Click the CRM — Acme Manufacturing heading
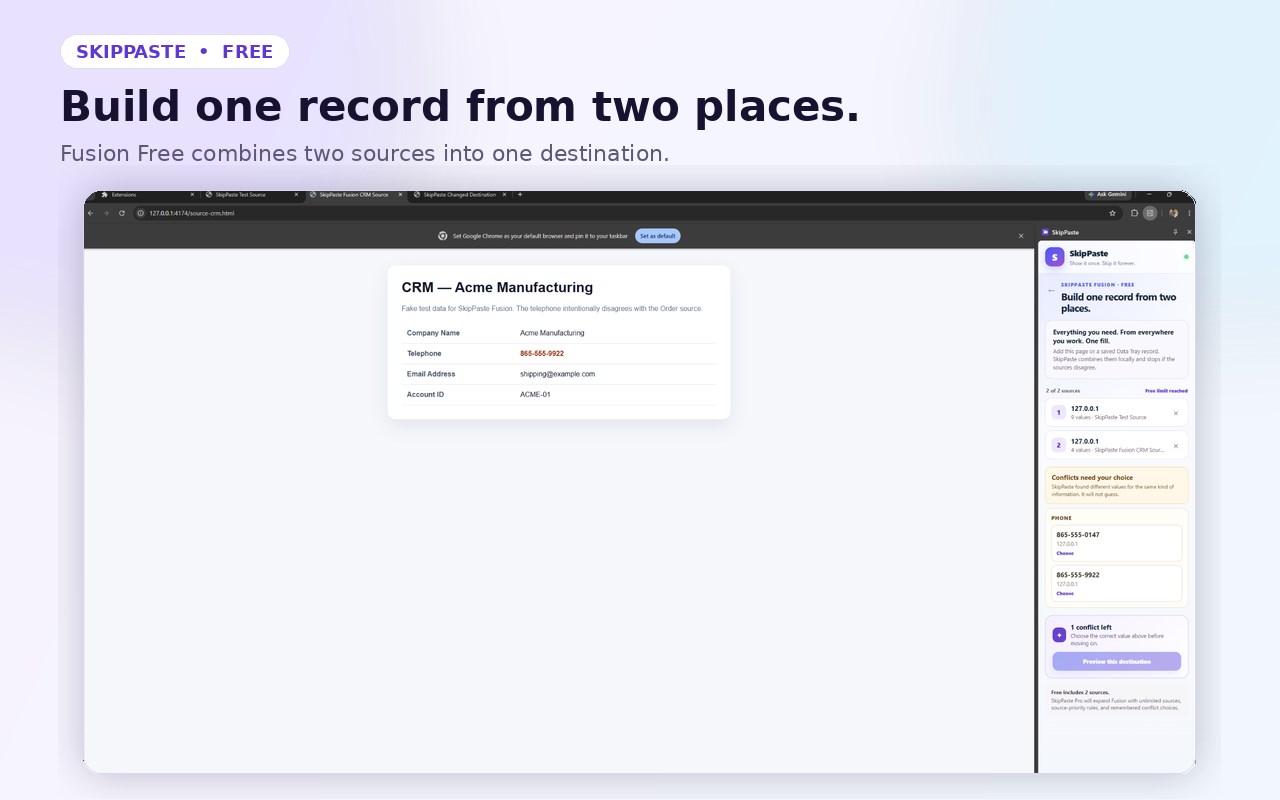 [x=497, y=288]
